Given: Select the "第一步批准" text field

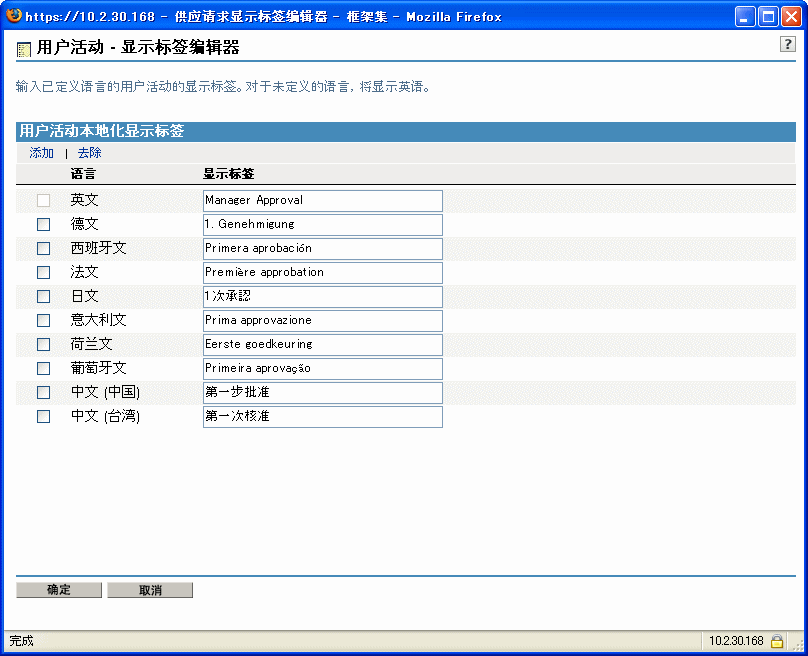Looking at the screenshot, I should (x=322, y=392).
